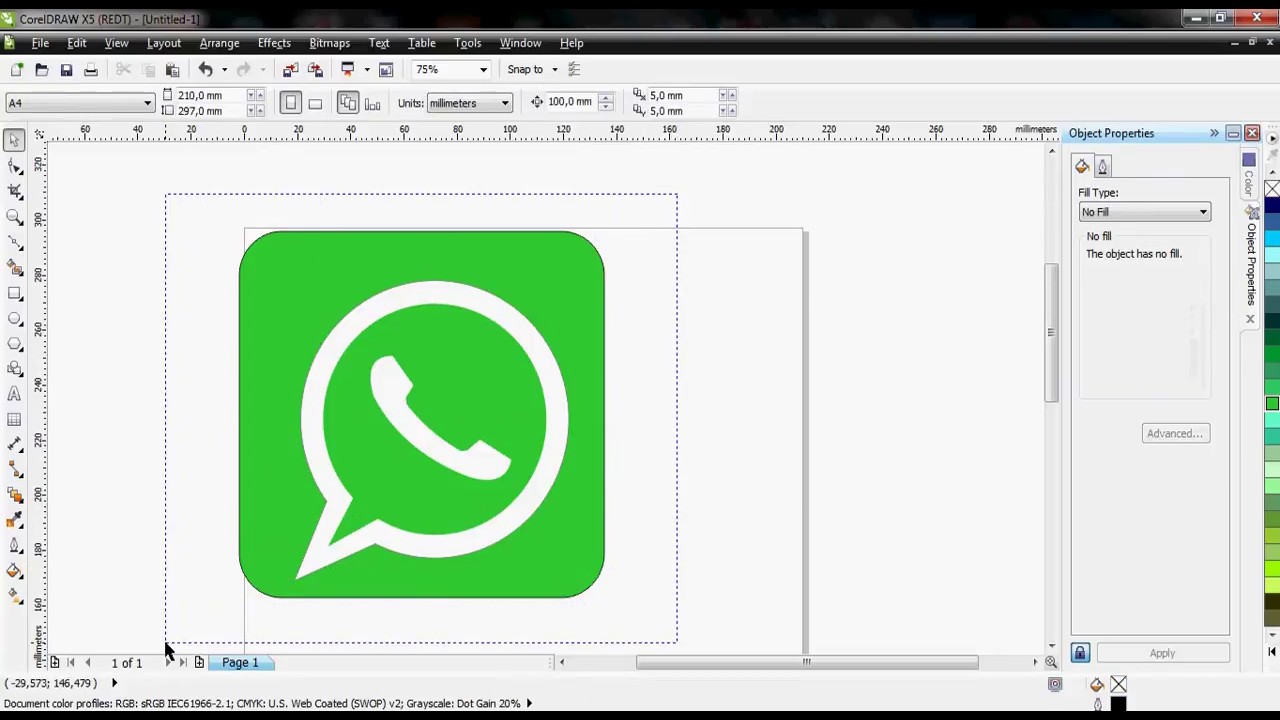Open the zoom level dropdown showing 75%

point(483,70)
